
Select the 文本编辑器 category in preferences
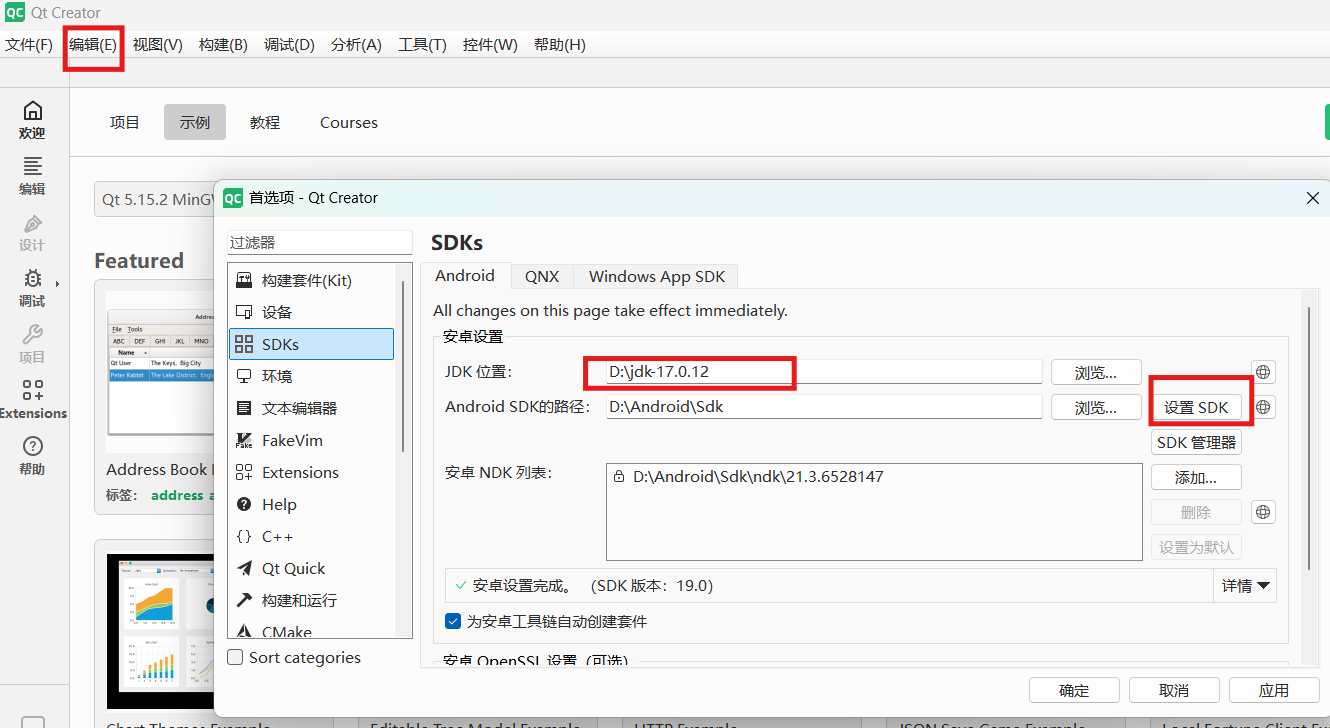(x=311, y=408)
